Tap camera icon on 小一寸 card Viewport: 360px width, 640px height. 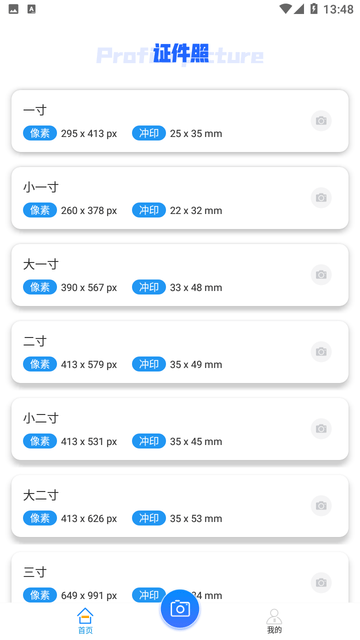[321, 198]
